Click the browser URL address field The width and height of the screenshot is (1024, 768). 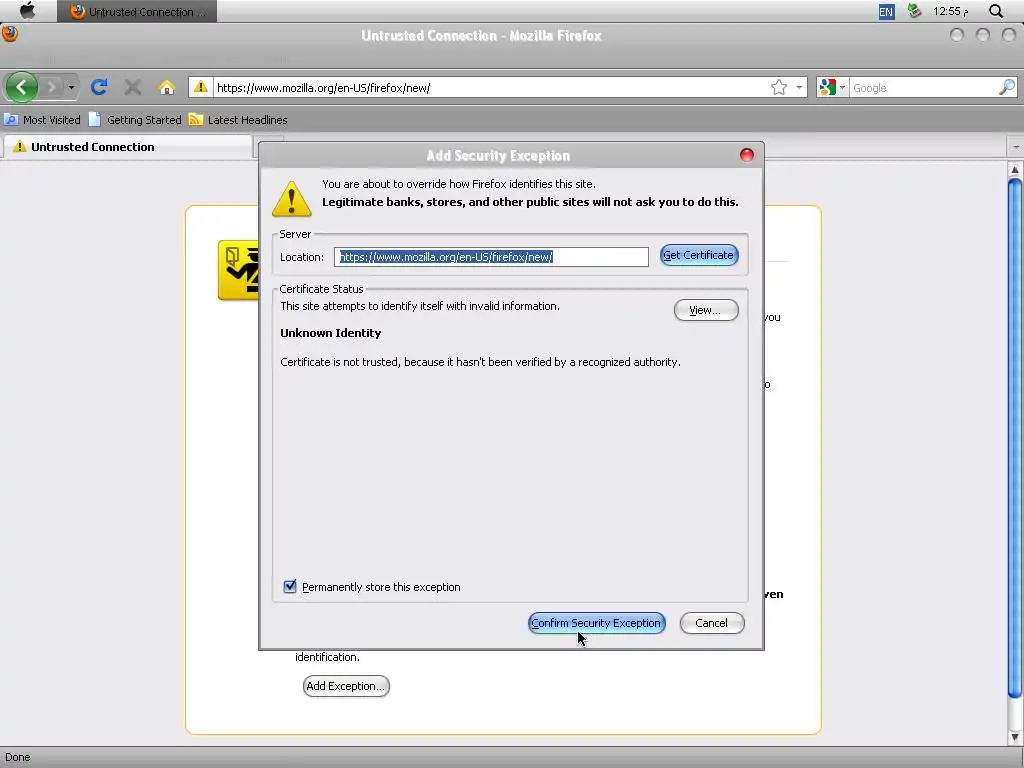[490, 88]
